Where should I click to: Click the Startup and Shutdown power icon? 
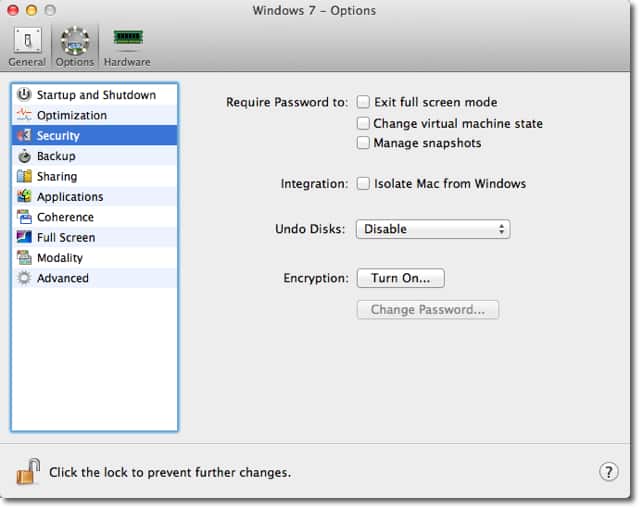(24, 95)
